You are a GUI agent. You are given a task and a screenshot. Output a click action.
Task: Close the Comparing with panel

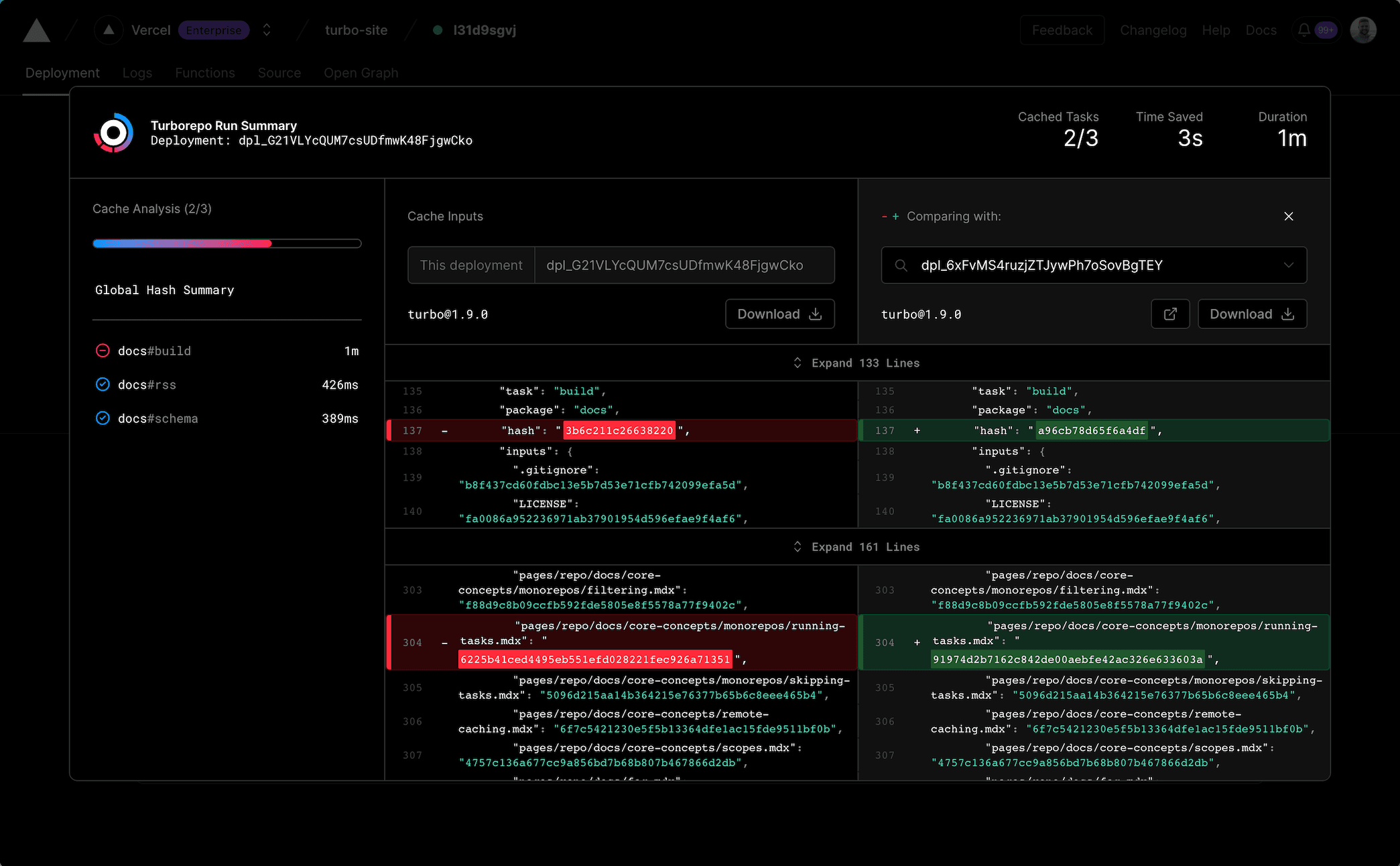pyautogui.click(x=1288, y=216)
